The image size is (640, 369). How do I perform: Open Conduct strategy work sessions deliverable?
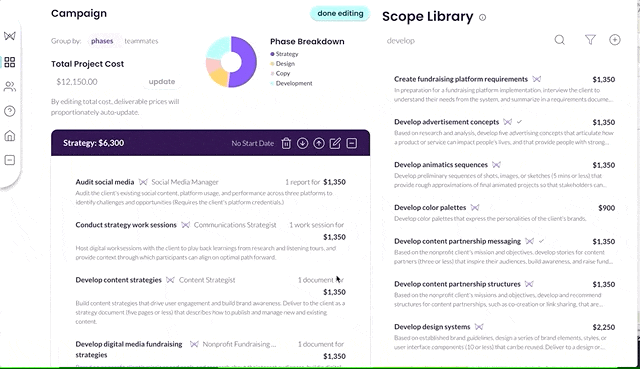pyautogui.click(x=126, y=225)
